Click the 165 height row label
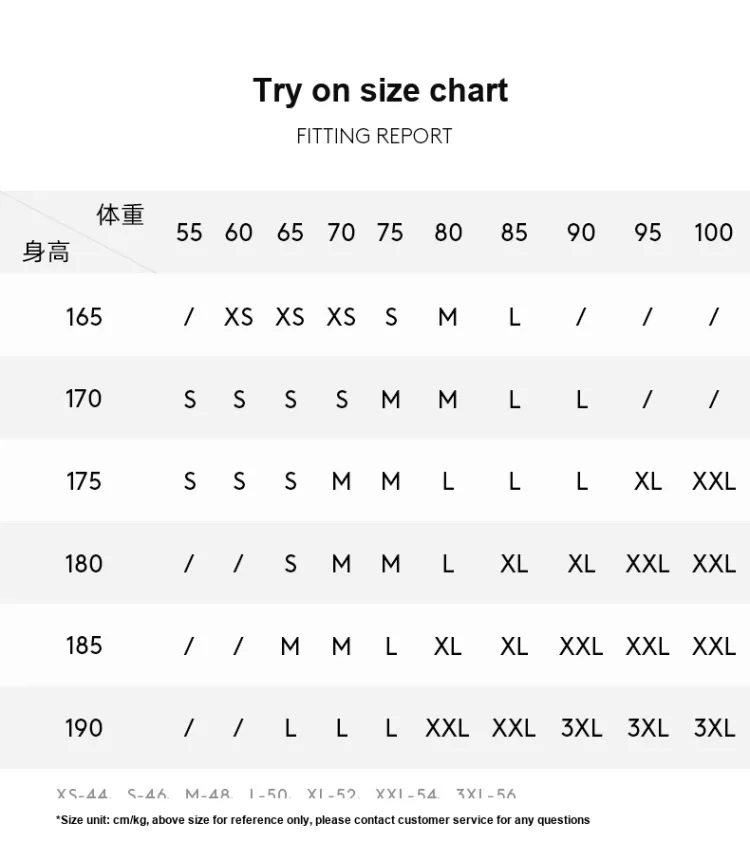750x861 pixels. tap(84, 316)
